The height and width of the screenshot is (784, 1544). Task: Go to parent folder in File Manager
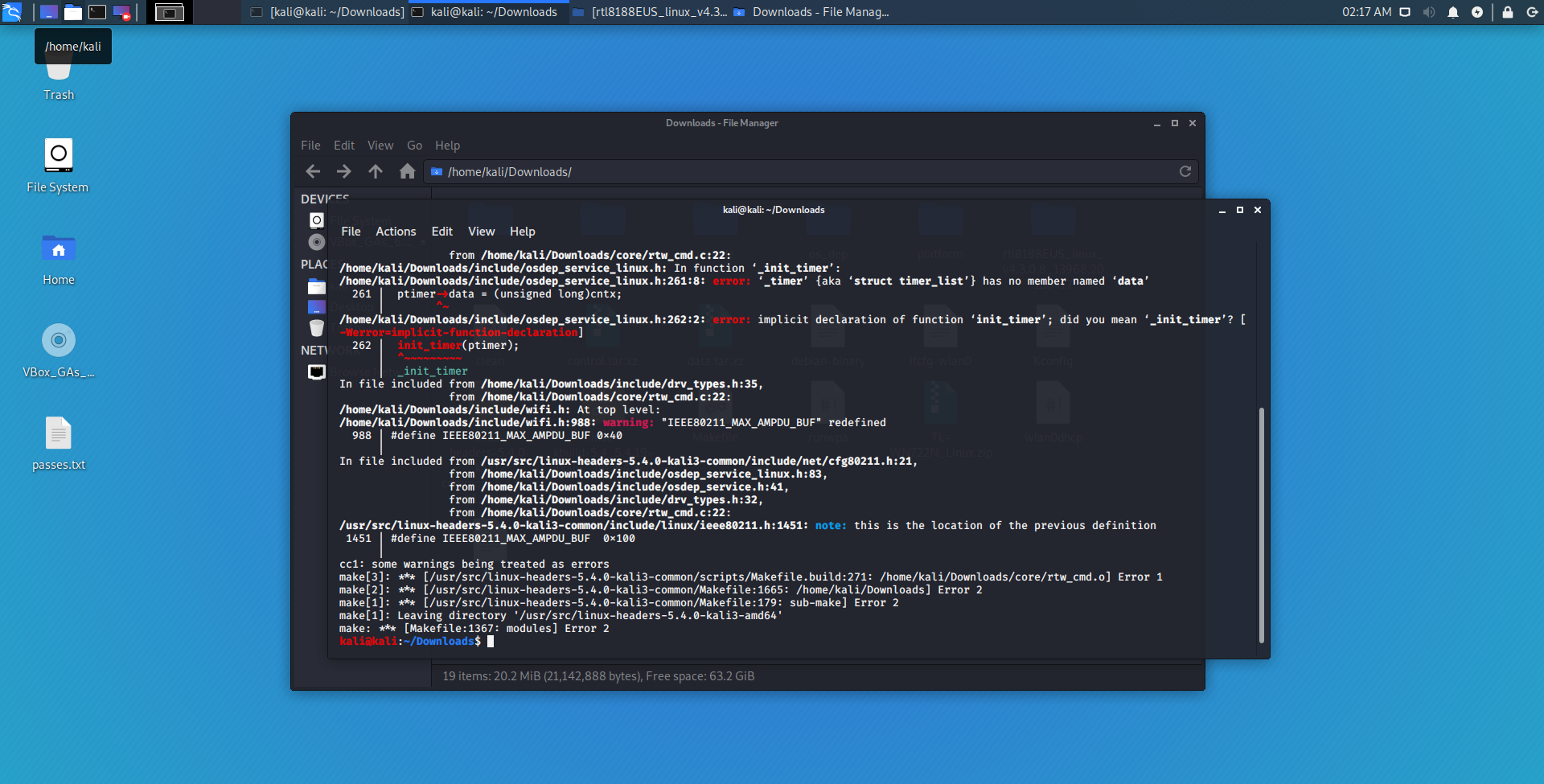pos(376,171)
